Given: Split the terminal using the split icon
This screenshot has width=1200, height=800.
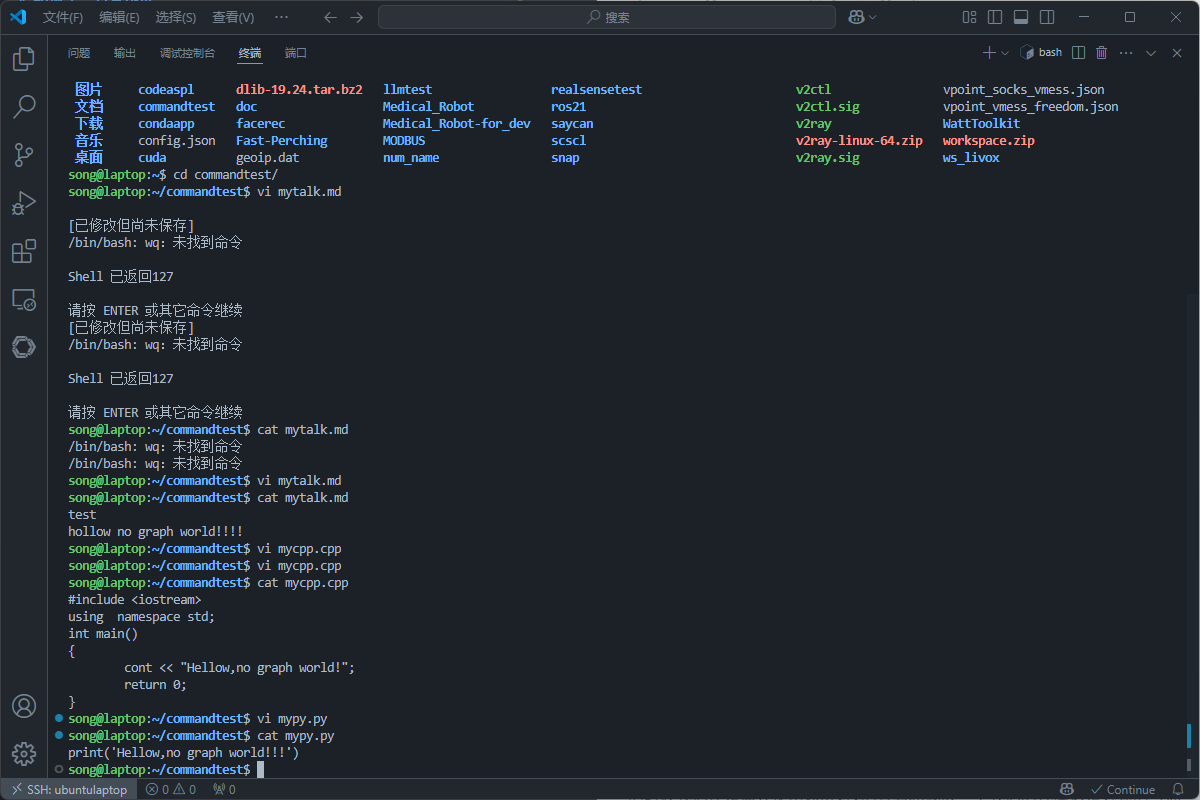Looking at the screenshot, I should [x=1078, y=53].
